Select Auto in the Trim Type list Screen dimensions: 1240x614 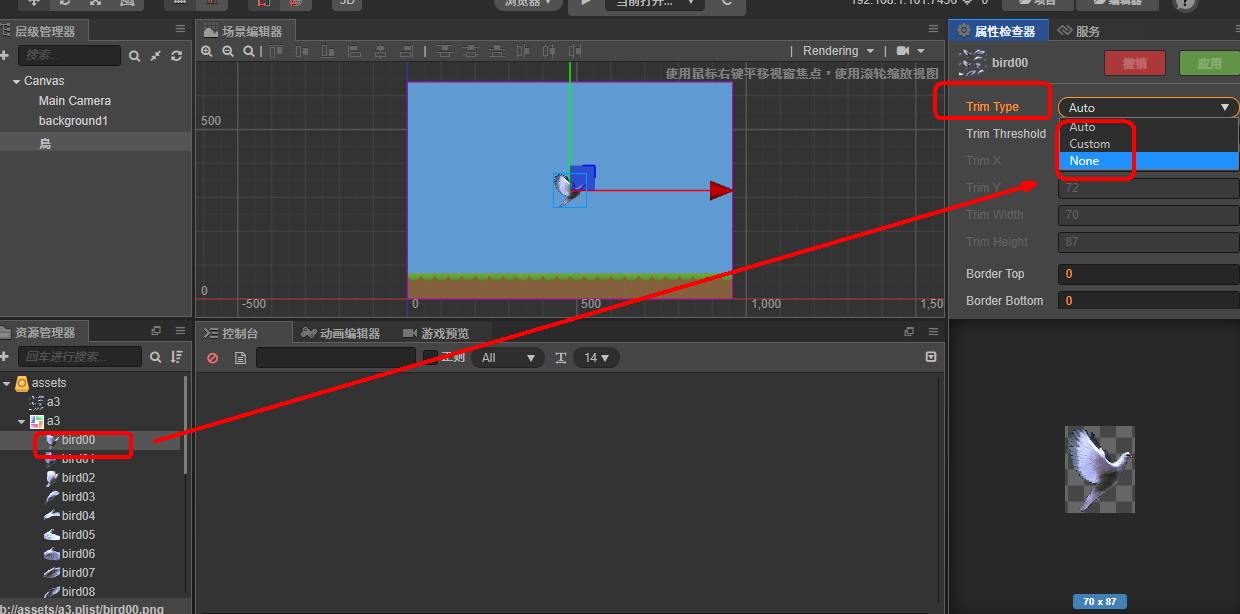pyautogui.click(x=1148, y=127)
